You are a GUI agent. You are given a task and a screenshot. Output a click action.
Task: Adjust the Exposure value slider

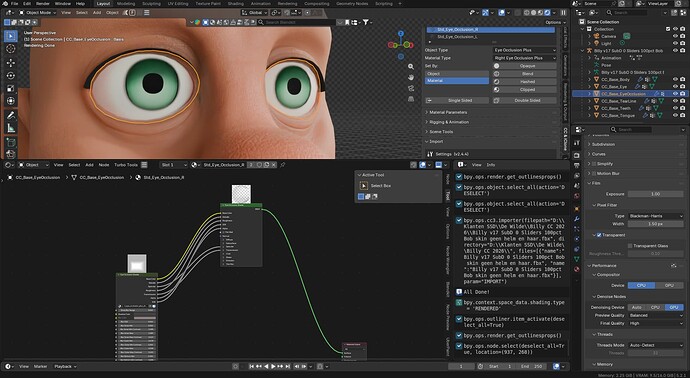[x=655, y=194]
